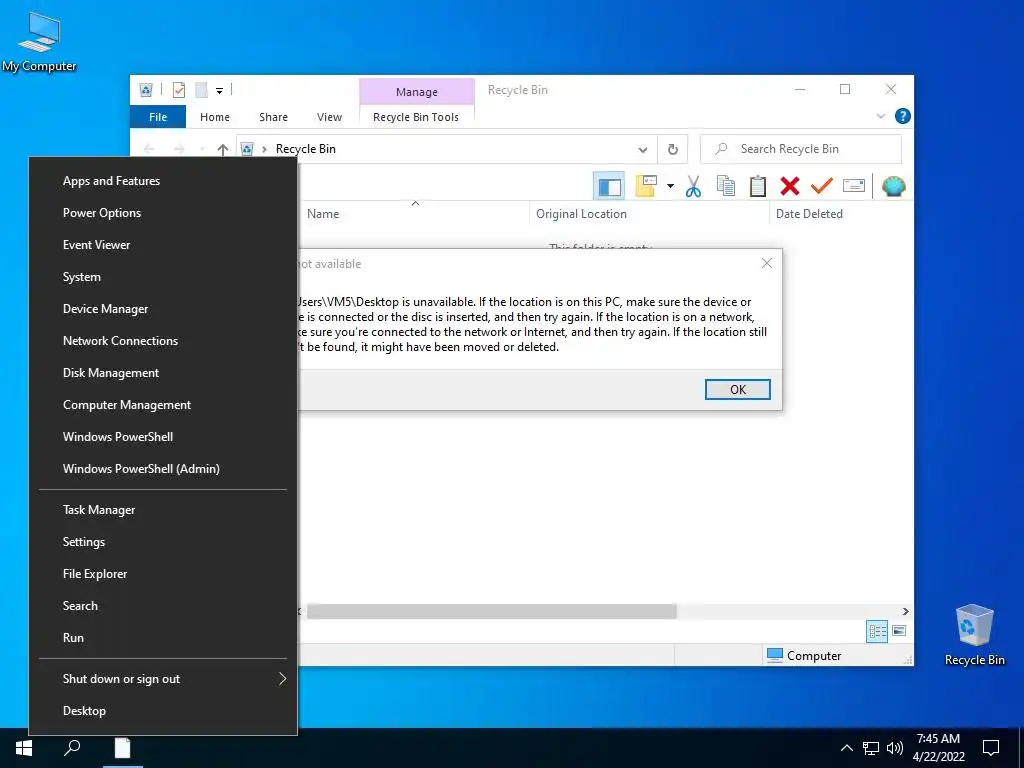Viewport: 1024px width, 768px height.
Task: Click OK in the error dialog
Action: 737,389
